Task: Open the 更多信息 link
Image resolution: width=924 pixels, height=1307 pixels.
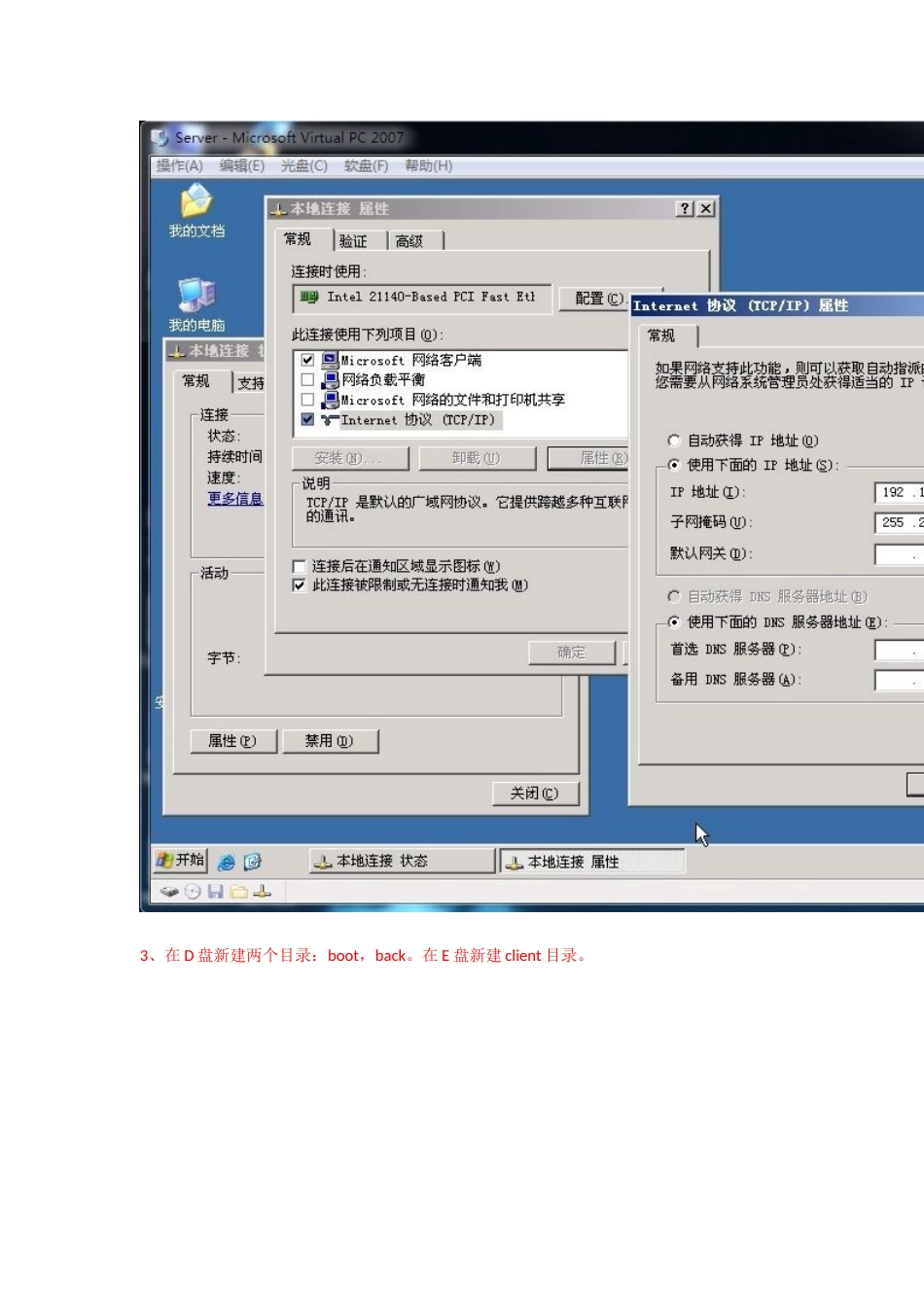Action: coord(235,499)
